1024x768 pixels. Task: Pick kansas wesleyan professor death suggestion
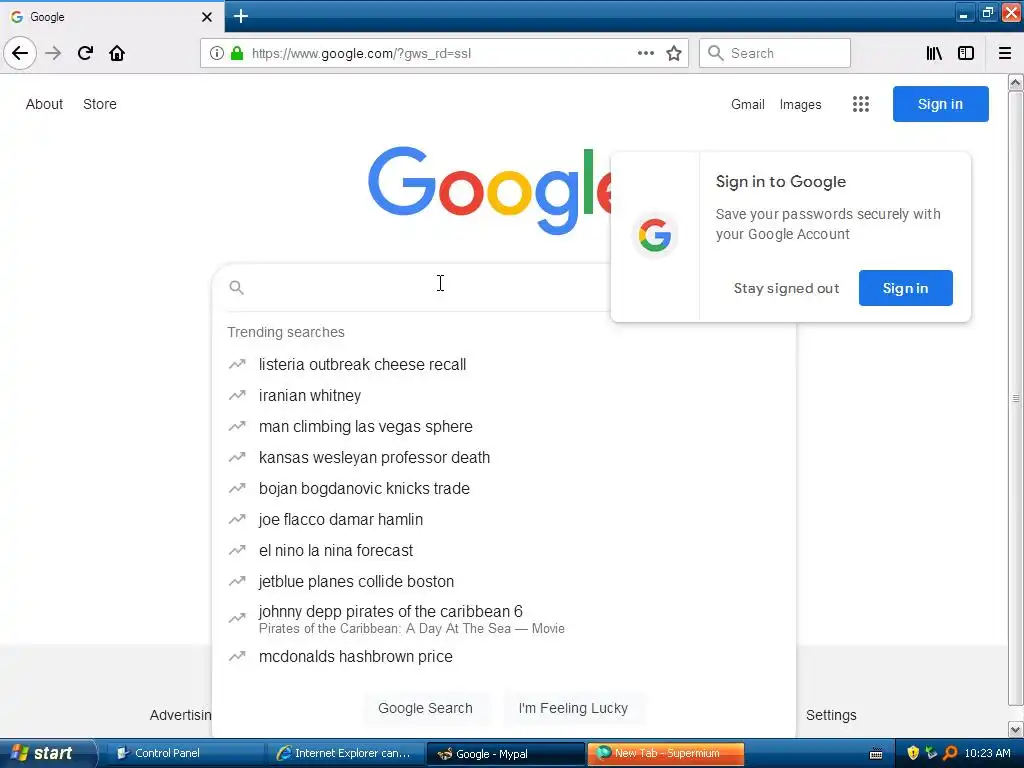coord(504,457)
